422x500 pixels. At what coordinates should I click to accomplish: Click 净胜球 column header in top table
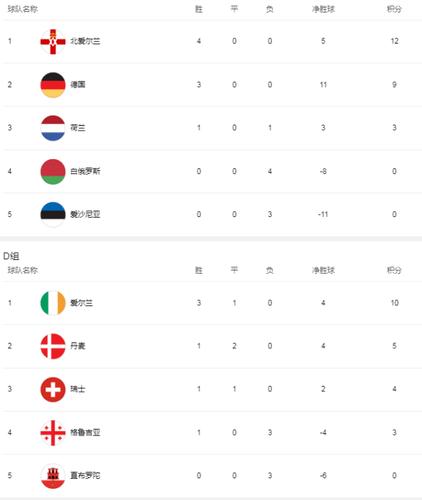point(323,9)
